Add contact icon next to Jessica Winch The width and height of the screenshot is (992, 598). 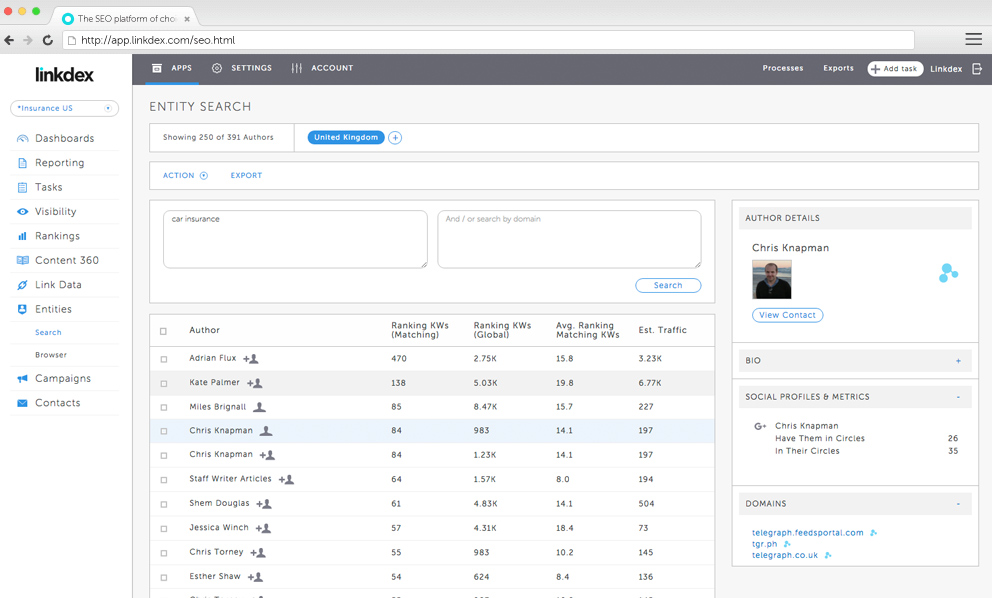(x=264, y=528)
